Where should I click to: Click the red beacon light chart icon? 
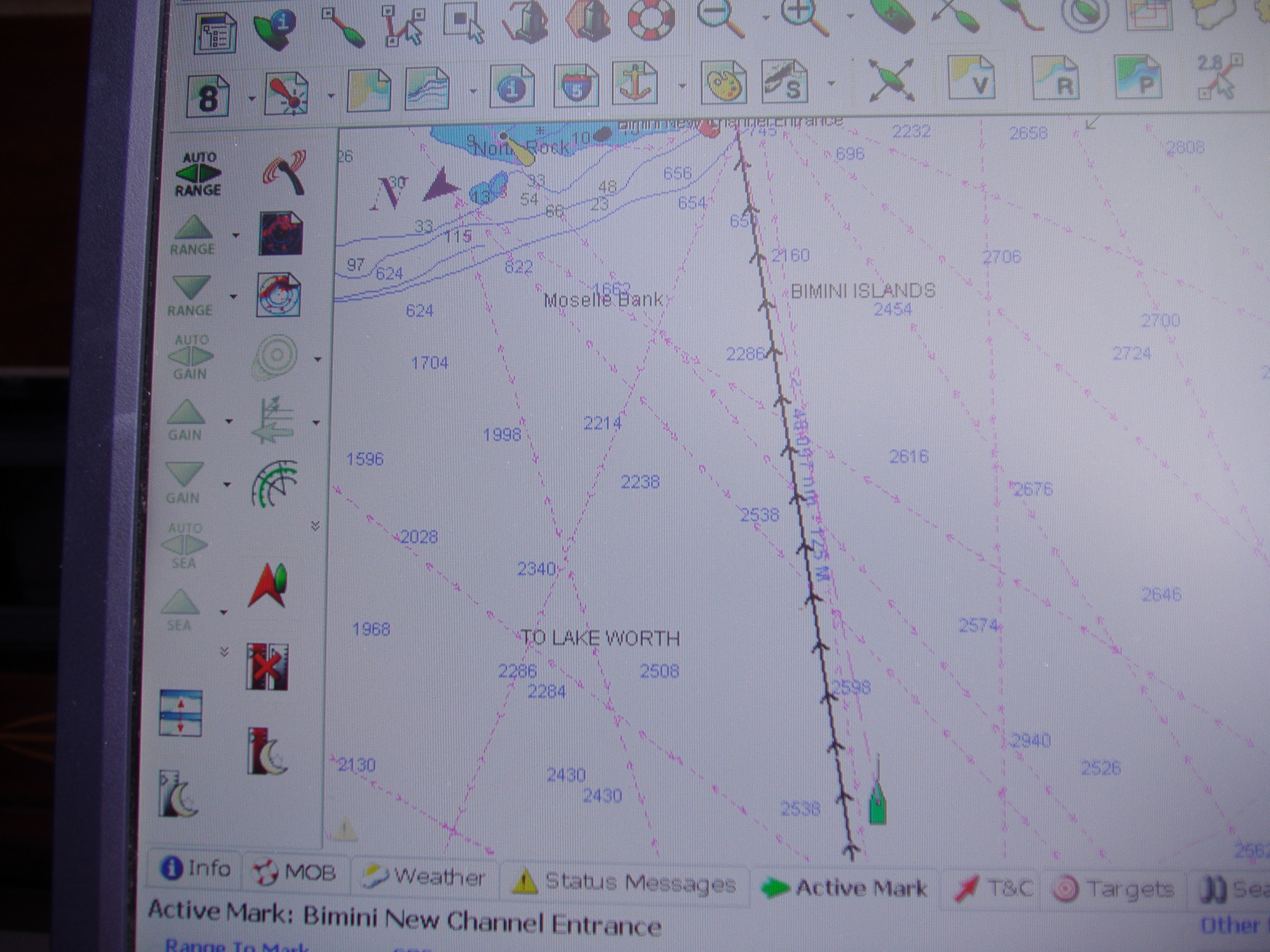(286, 93)
